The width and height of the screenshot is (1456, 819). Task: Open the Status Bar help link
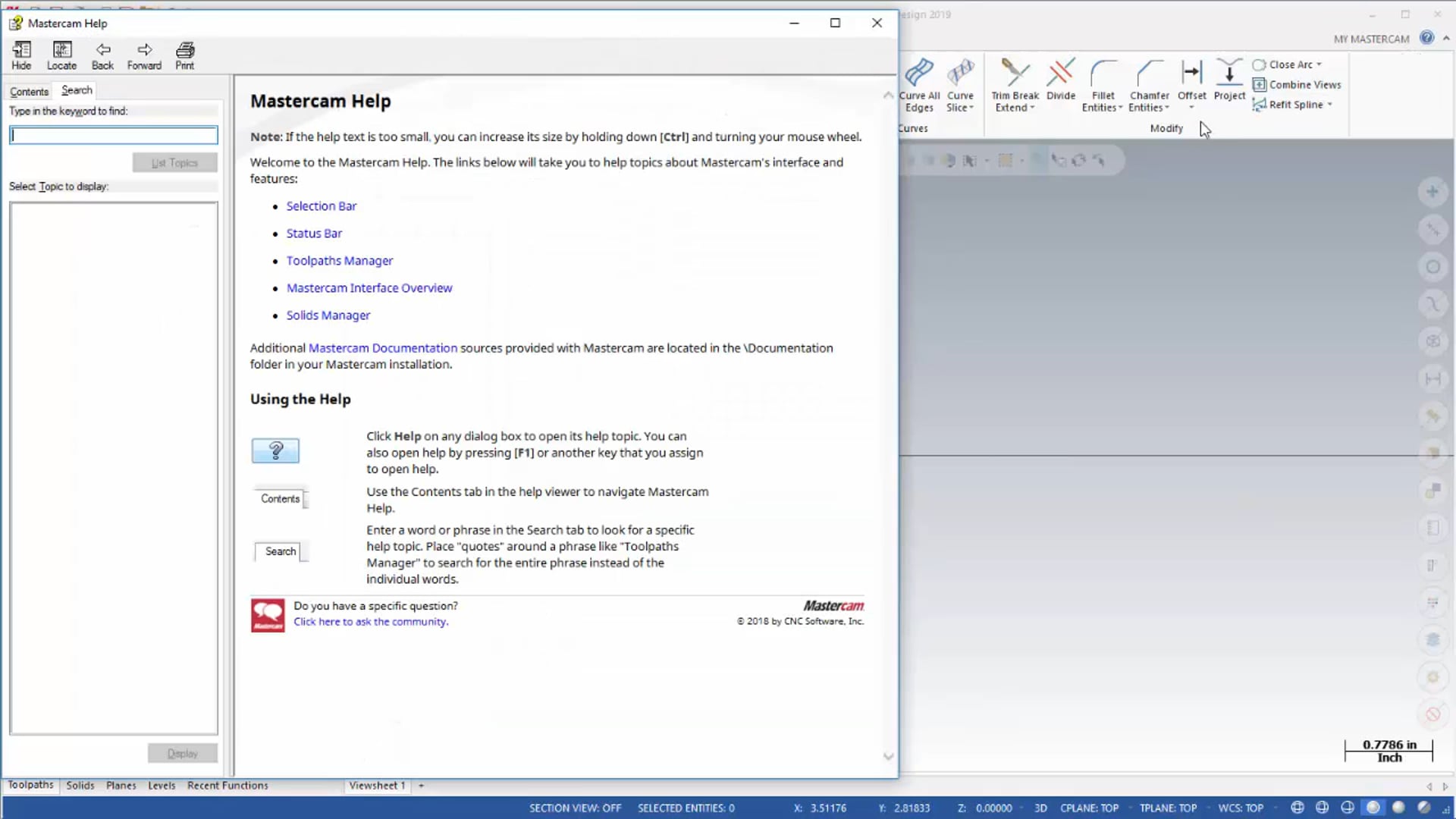[x=314, y=234]
